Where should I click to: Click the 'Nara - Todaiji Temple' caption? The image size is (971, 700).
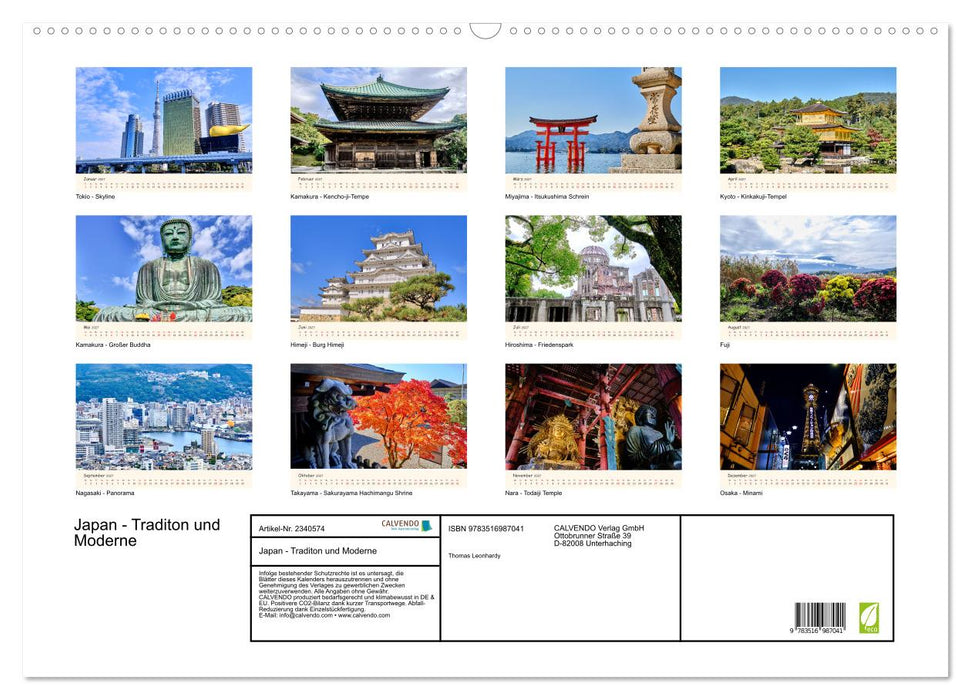click(533, 493)
